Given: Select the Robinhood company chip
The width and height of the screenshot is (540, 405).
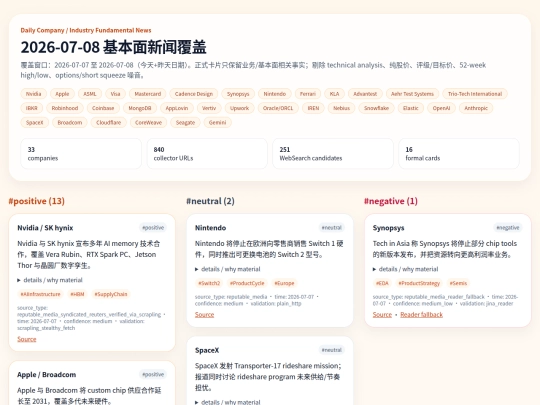Looking at the screenshot, I should [65, 108].
